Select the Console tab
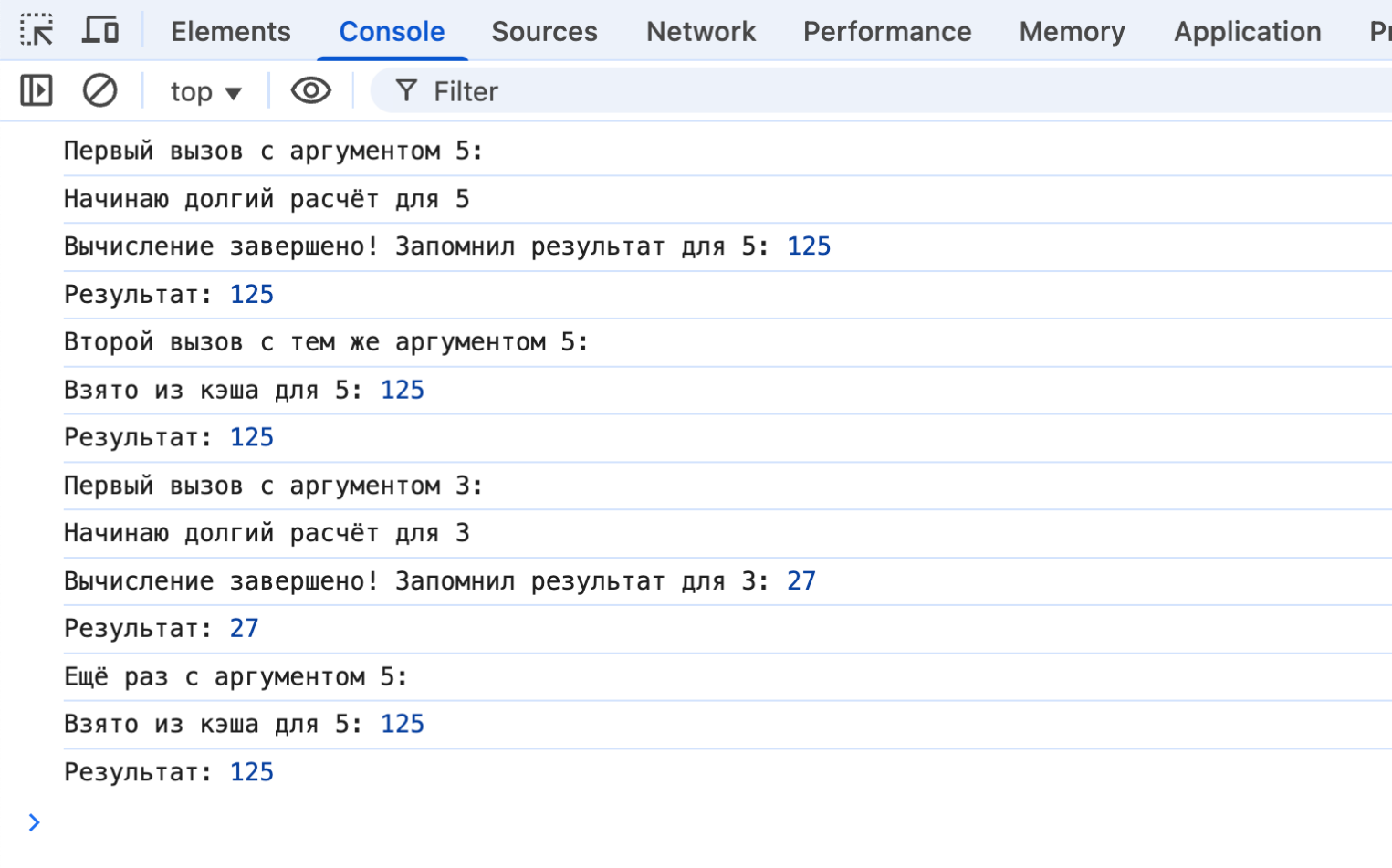This screenshot has width=1392, height=868. pyautogui.click(x=392, y=32)
